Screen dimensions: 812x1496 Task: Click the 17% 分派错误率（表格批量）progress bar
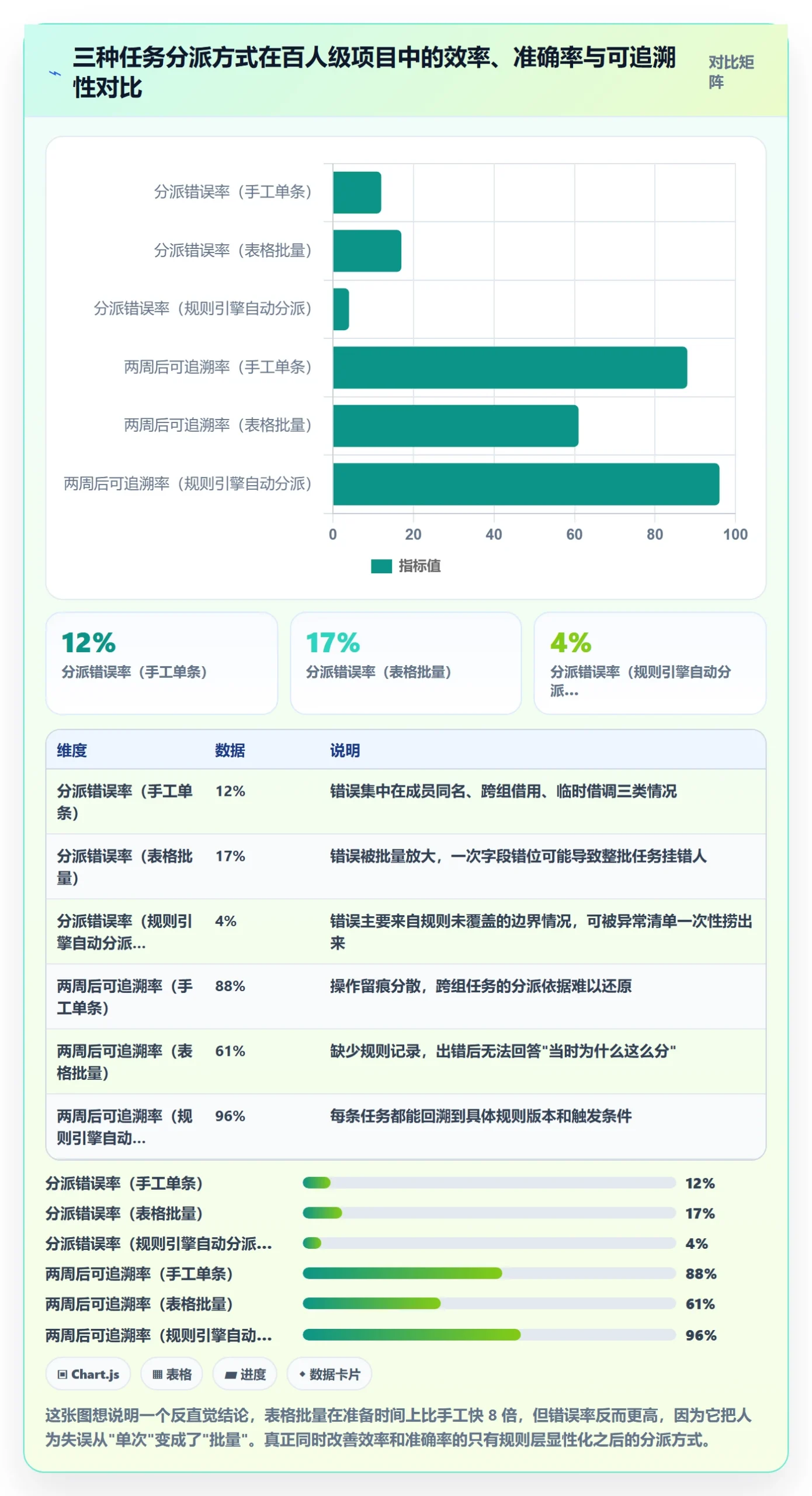coord(489,1213)
